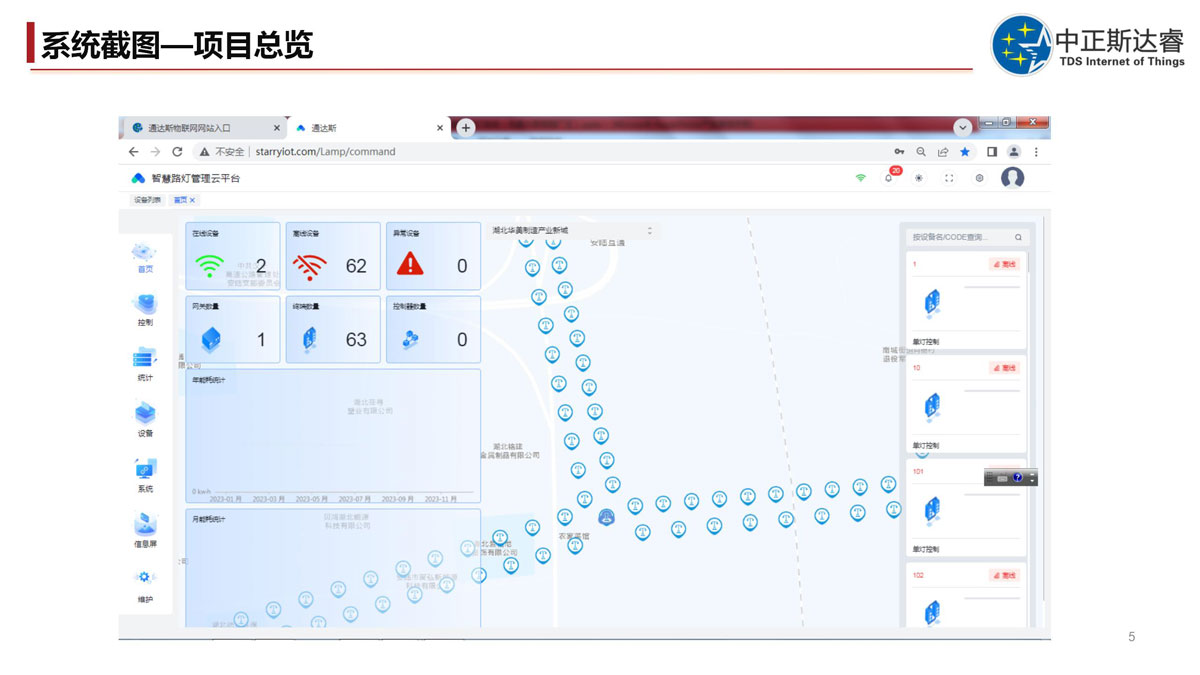Click the 离线 status tag on device 1
The height and width of the screenshot is (675, 1200).
[1005, 264]
